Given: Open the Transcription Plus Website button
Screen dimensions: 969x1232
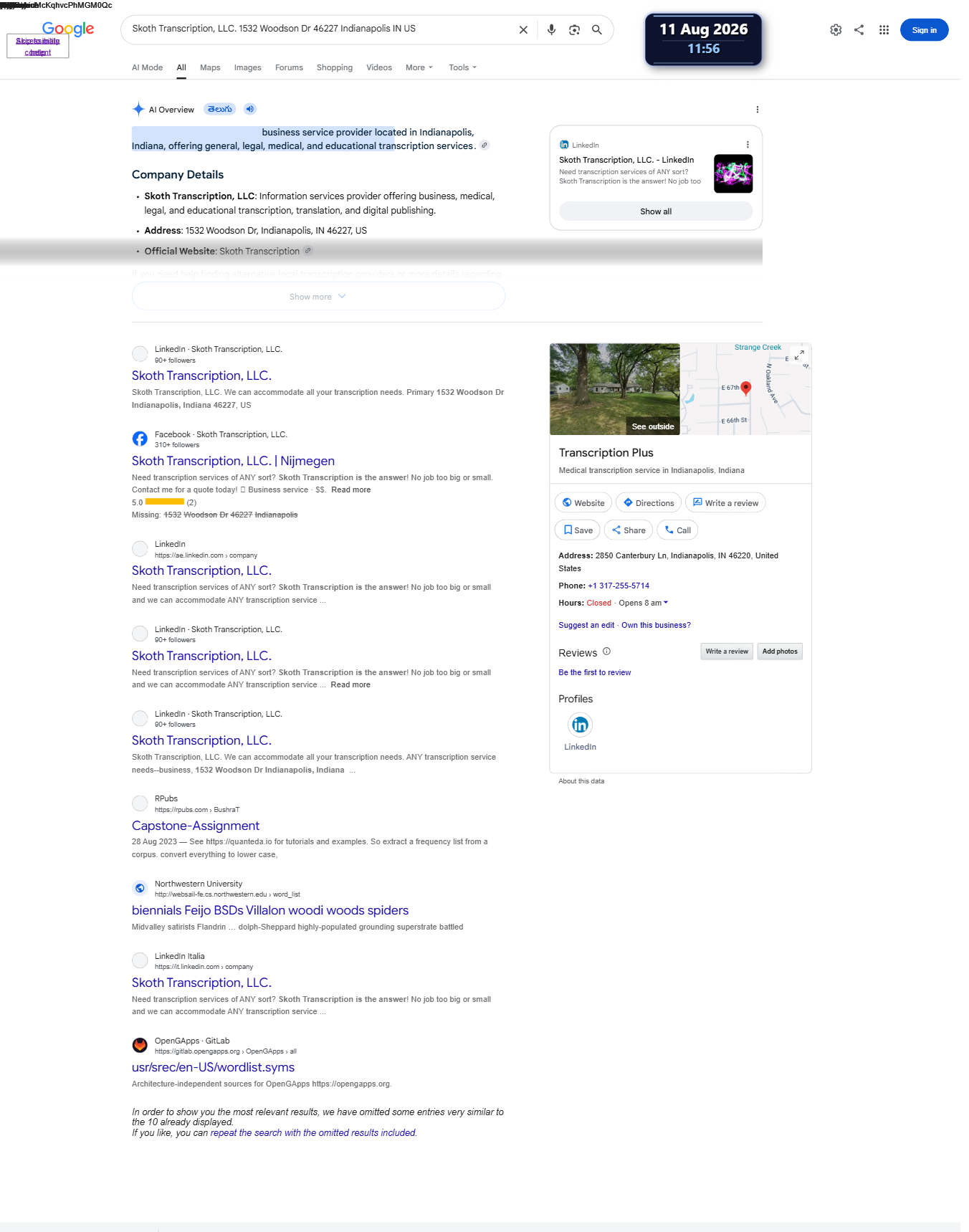Looking at the screenshot, I should coord(583,502).
